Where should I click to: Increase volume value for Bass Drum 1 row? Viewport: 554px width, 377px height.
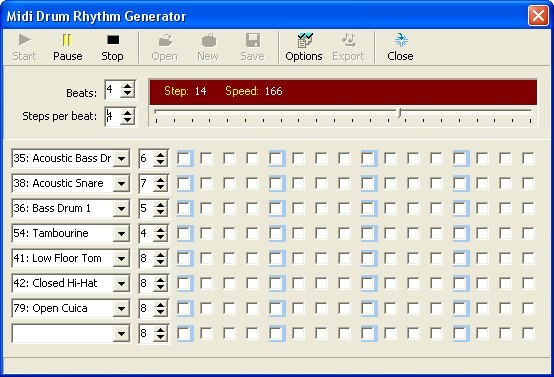[x=160, y=205]
